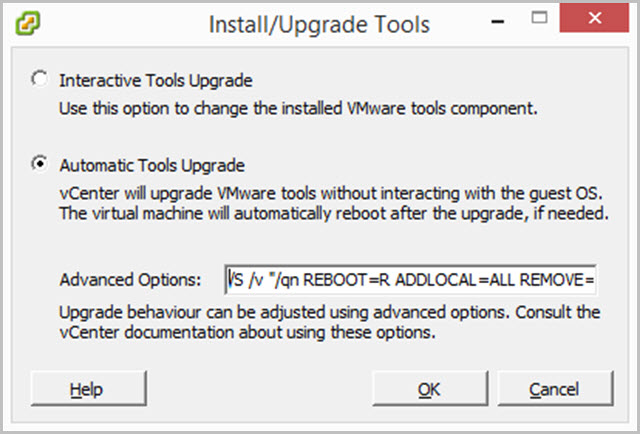Select the Automatic Tools Upgrade radio circle

(40, 164)
